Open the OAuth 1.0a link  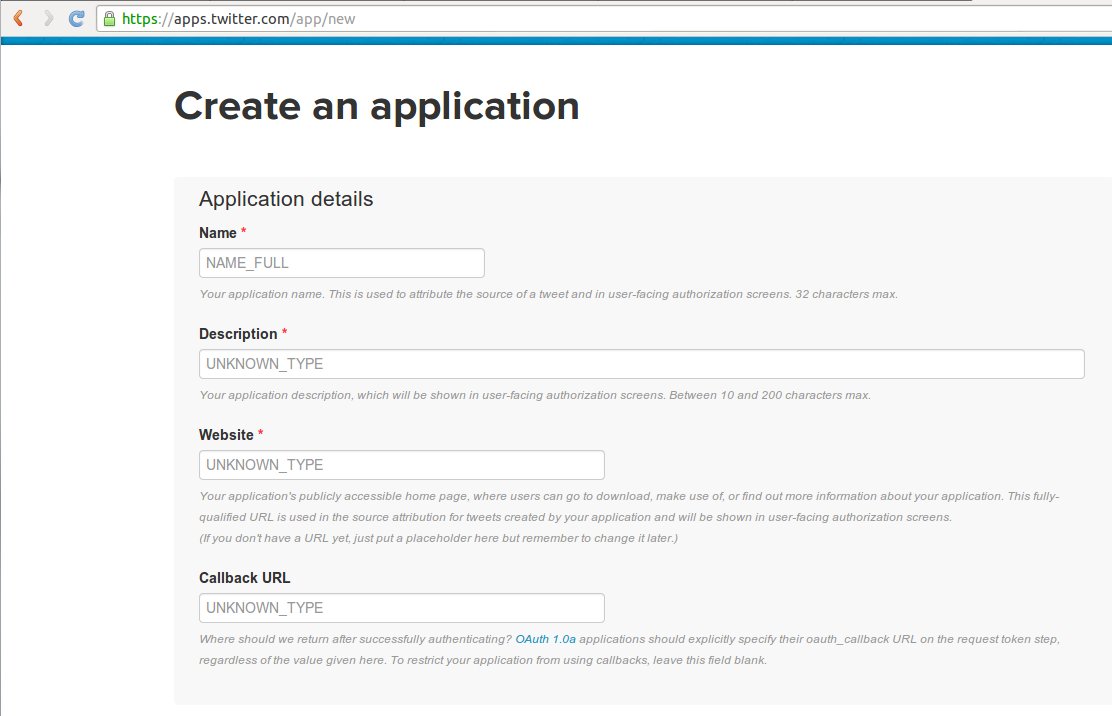point(545,639)
